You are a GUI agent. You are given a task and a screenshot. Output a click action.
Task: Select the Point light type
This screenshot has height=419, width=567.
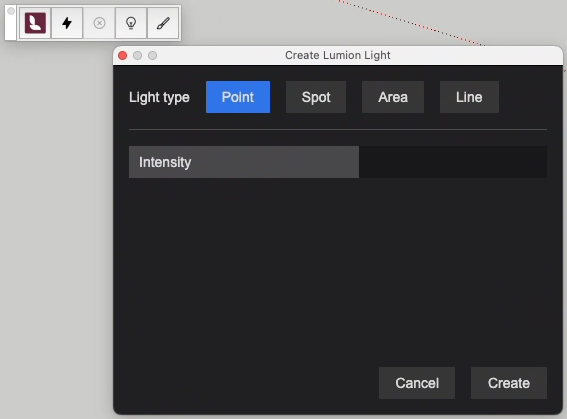tap(238, 97)
